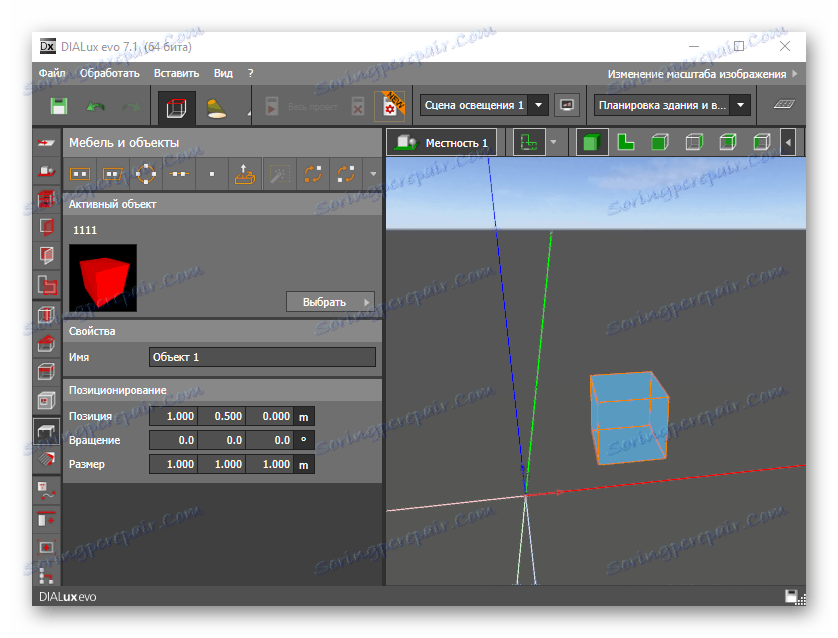Open the 'Вставить' menu
Viewport: 838px width, 638px height.
tap(176, 73)
